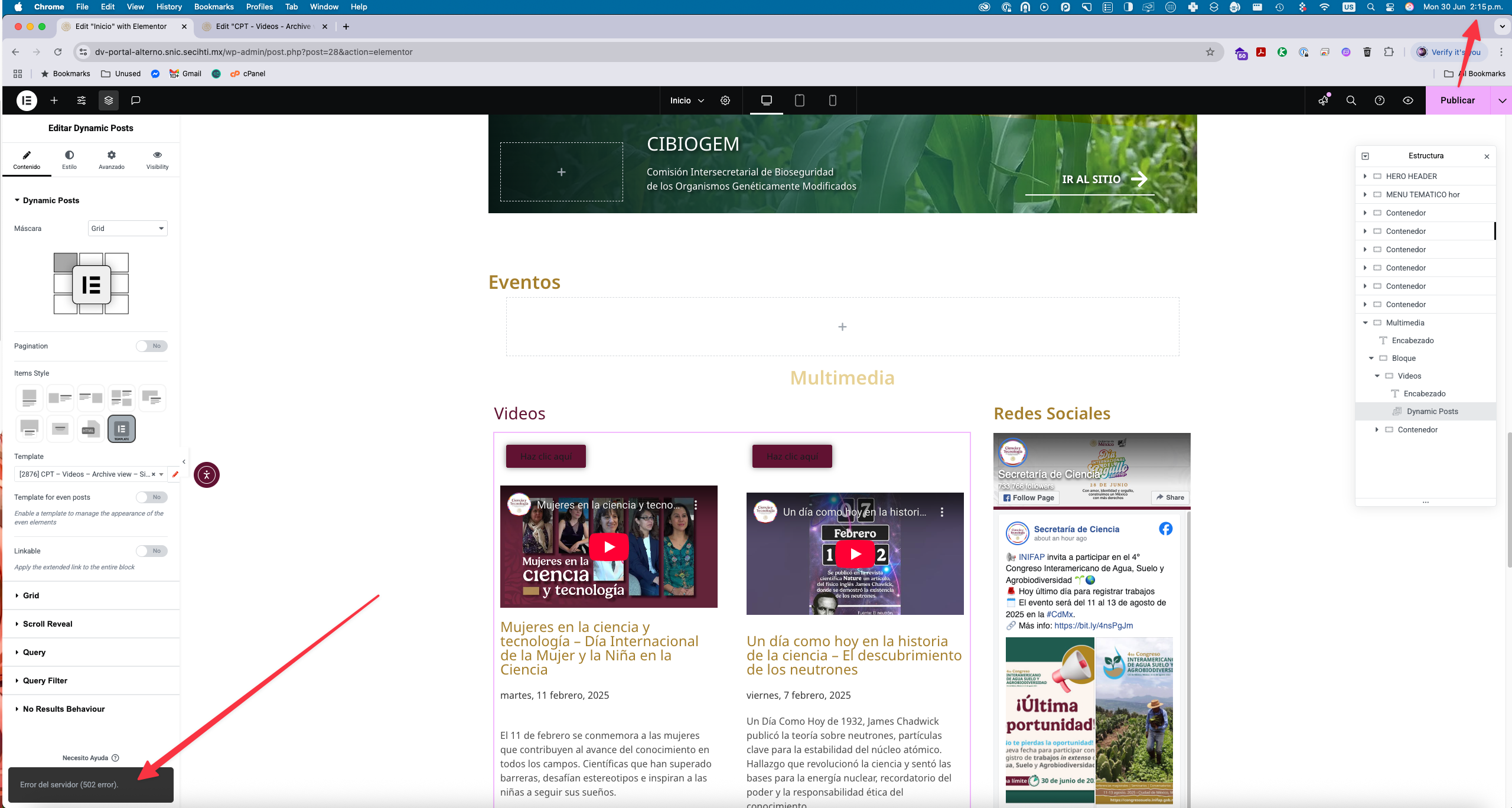
Task: Toggle the Pagination switch
Action: [151, 346]
